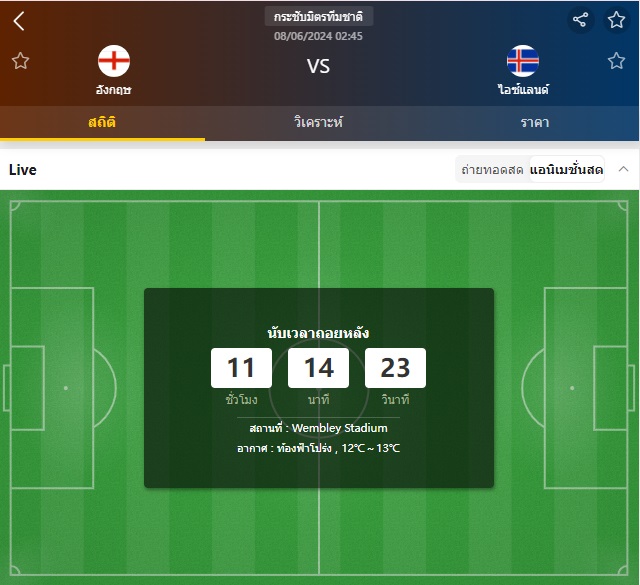Image resolution: width=640 pixels, height=585 pixels.
Task: Open England team flag logo
Action: 114,61
